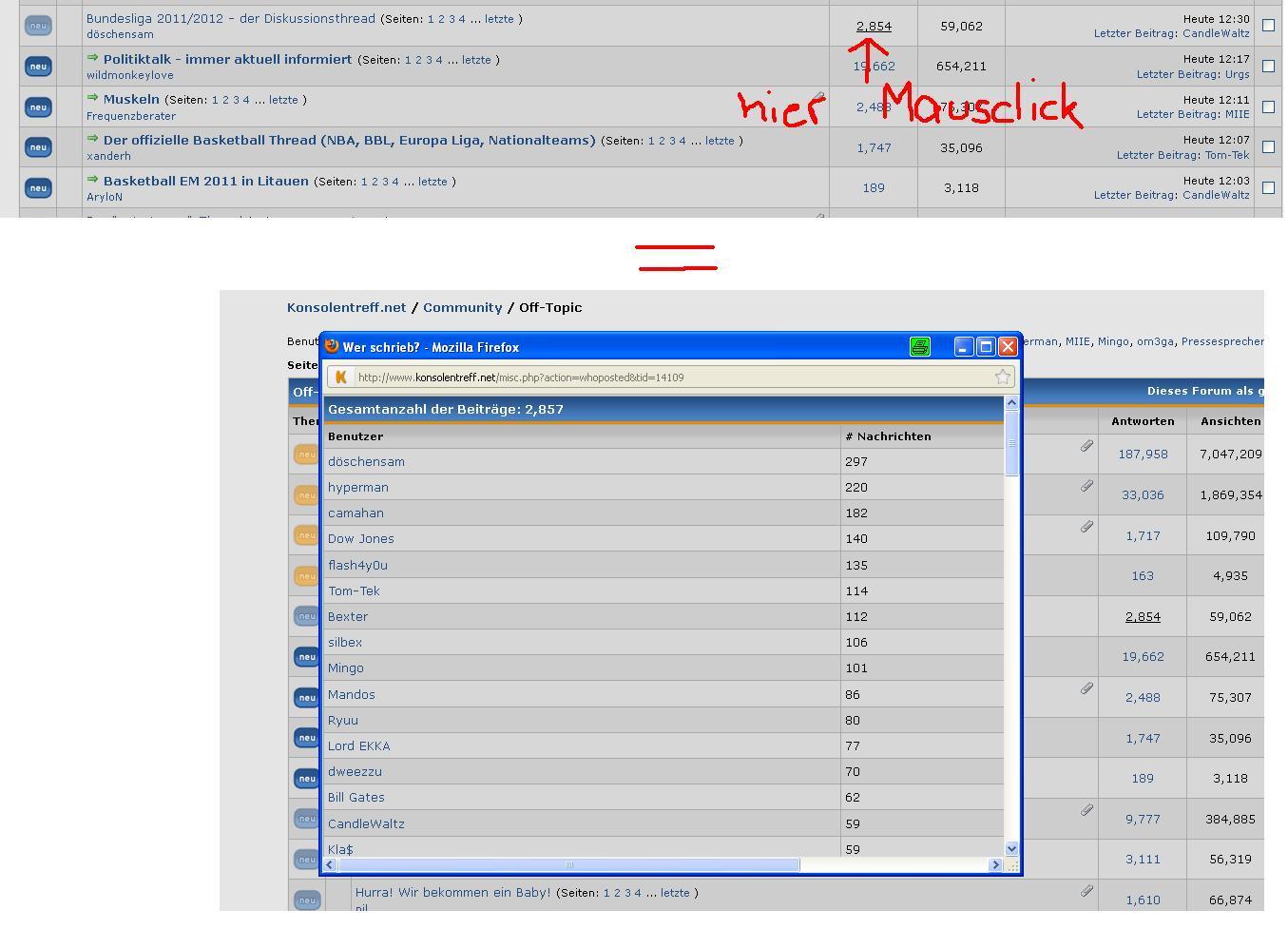The height and width of the screenshot is (929, 1288).
Task: Click the popup URL address field
Action: click(671, 377)
